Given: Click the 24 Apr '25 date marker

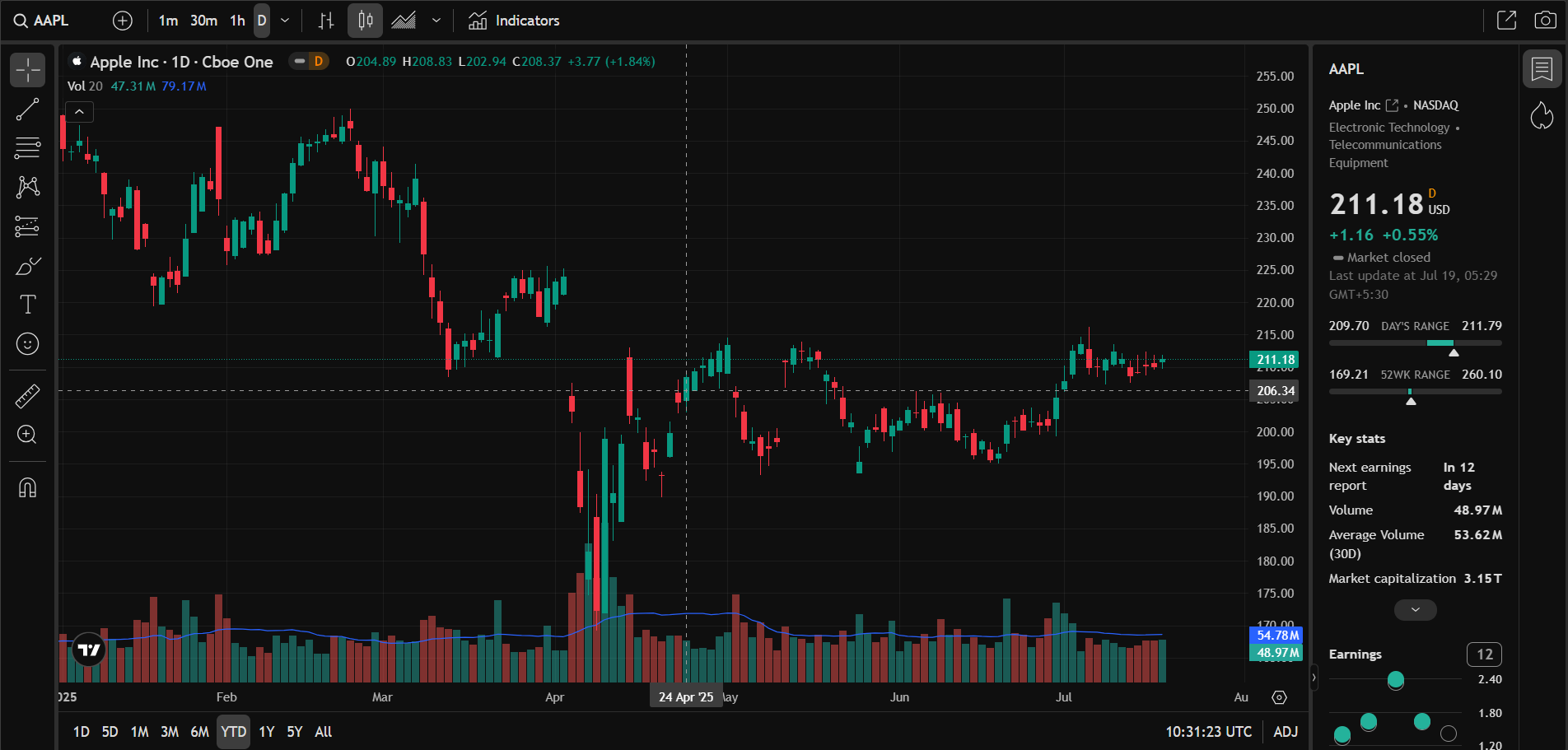Looking at the screenshot, I should click(x=686, y=697).
